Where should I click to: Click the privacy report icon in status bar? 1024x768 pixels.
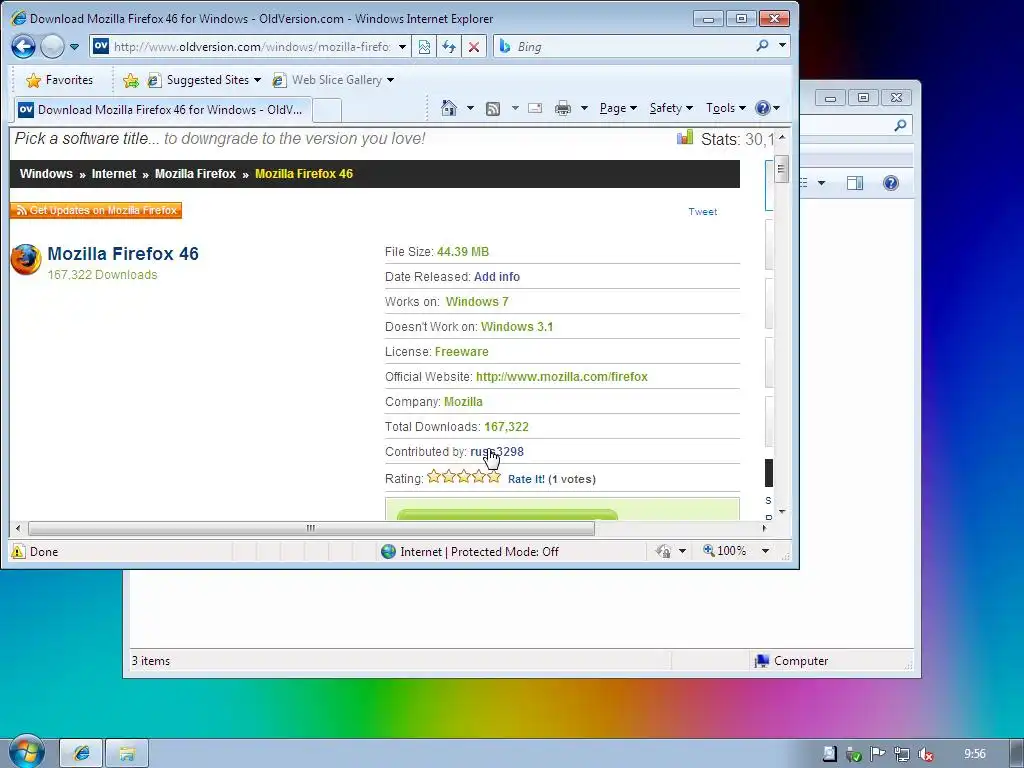pos(664,551)
